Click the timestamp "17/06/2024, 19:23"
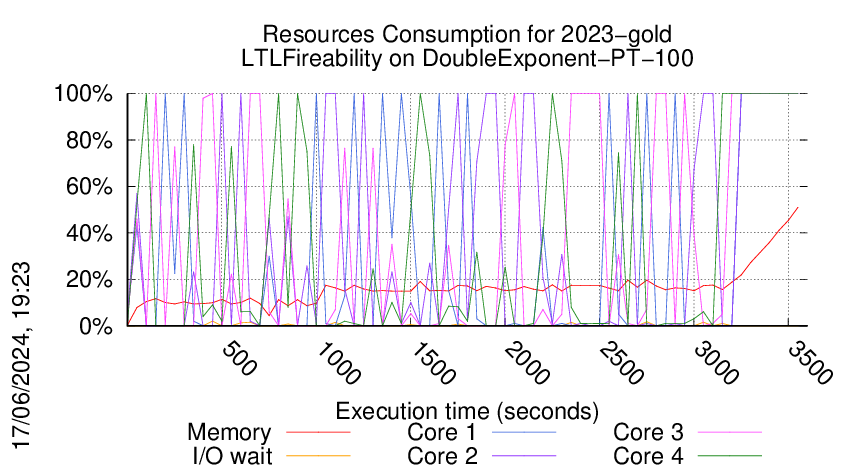The height and width of the screenshot is (475, 850). pyautogui.click(x=22, y=356)
